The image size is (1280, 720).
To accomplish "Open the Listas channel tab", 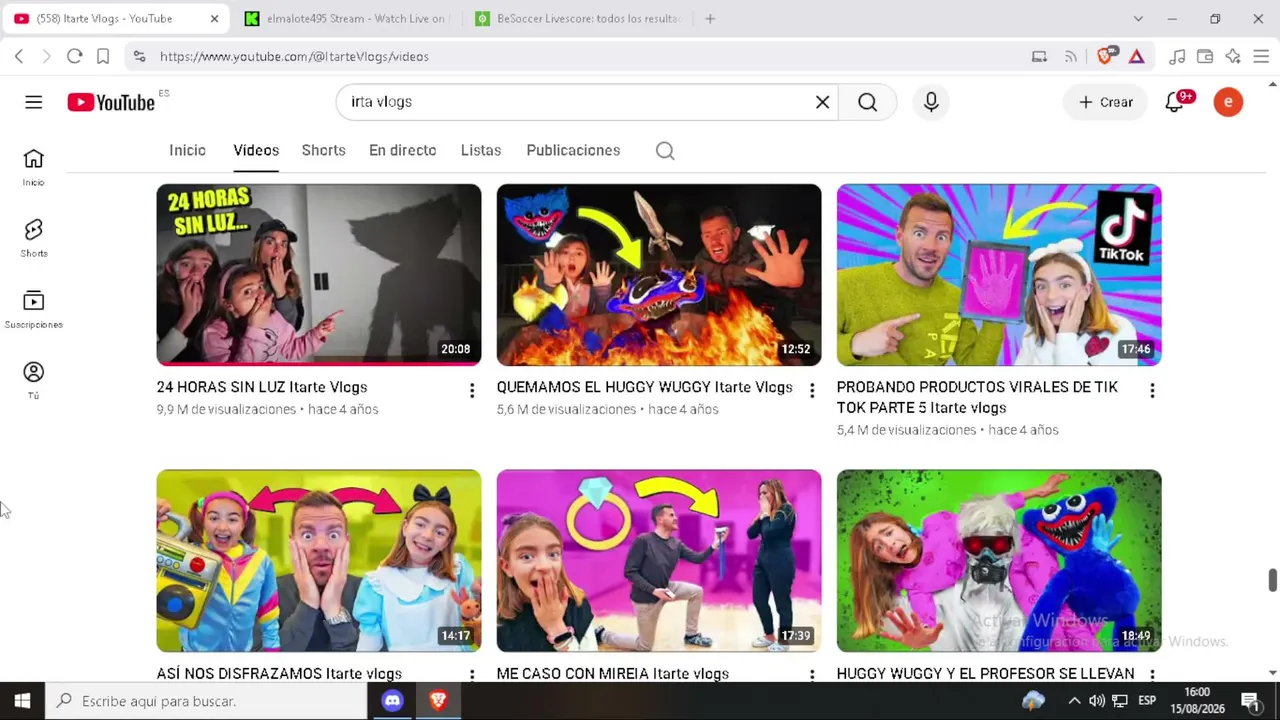I will 481,150.
